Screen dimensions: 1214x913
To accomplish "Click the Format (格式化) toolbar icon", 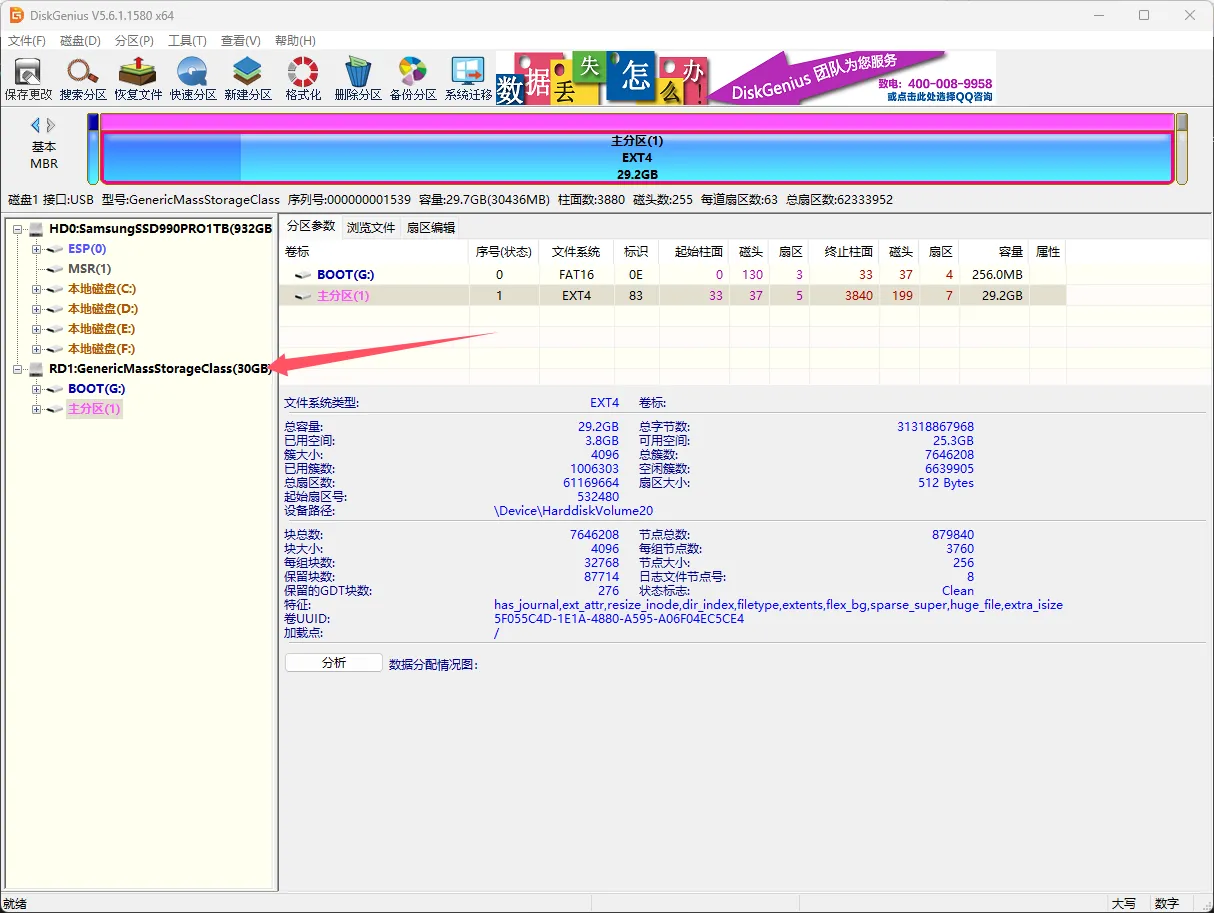I will pyautogui.click(x=302, y=78).
